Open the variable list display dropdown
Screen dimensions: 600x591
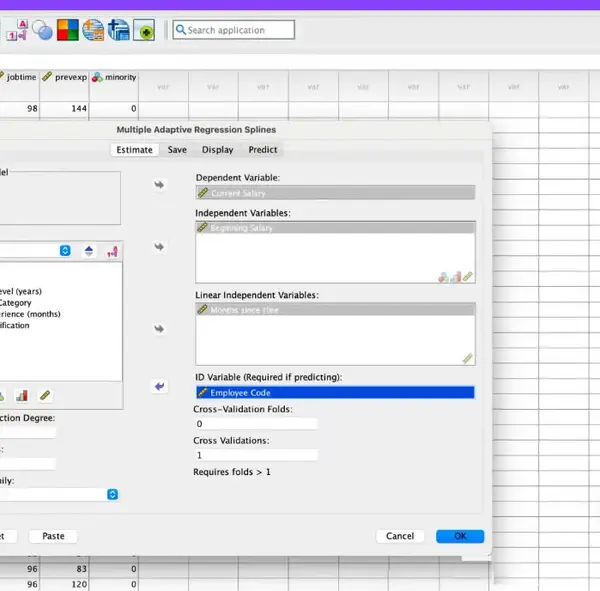coord(65,251)
